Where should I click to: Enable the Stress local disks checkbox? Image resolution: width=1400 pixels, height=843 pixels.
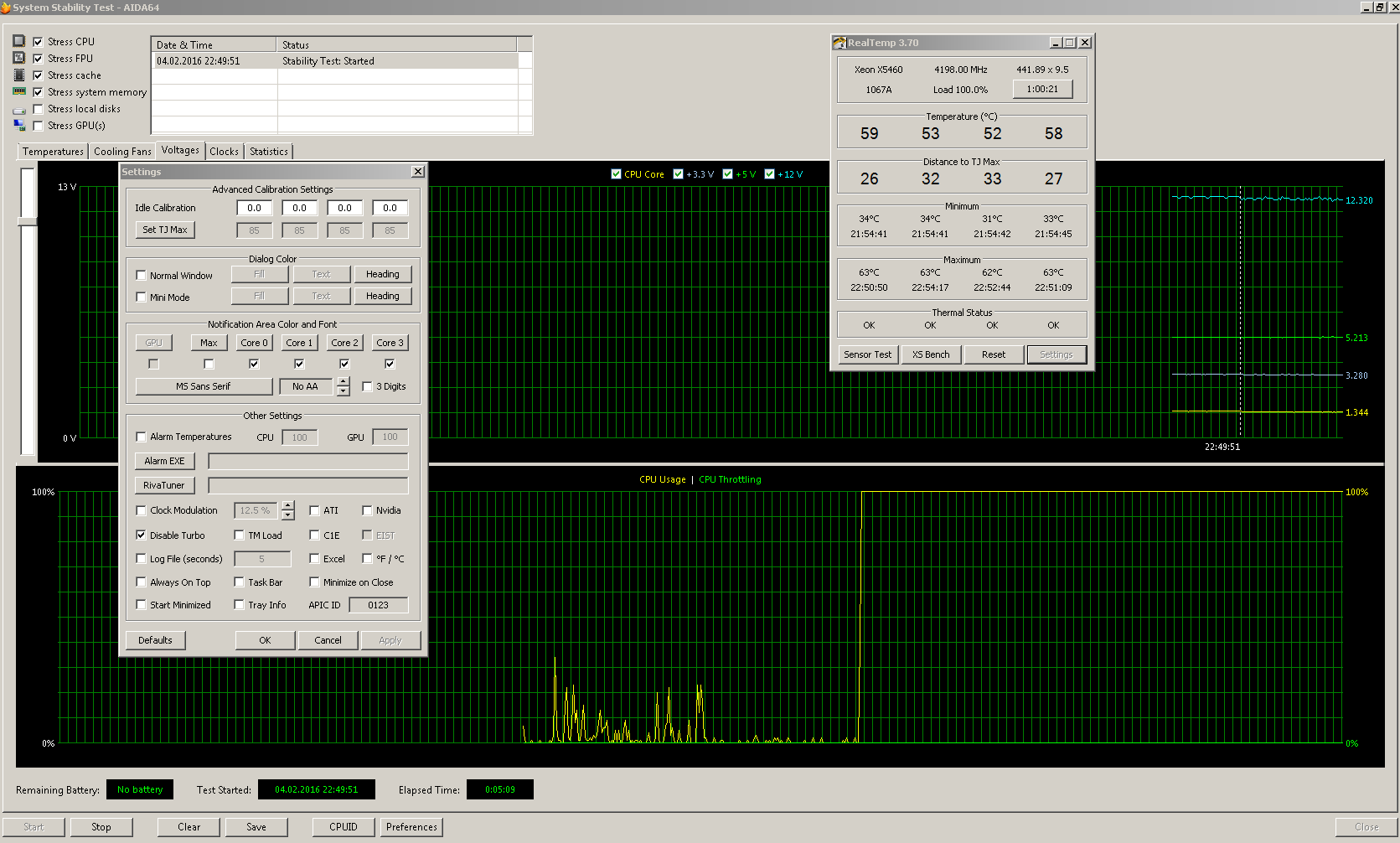(x=38, y=109)
